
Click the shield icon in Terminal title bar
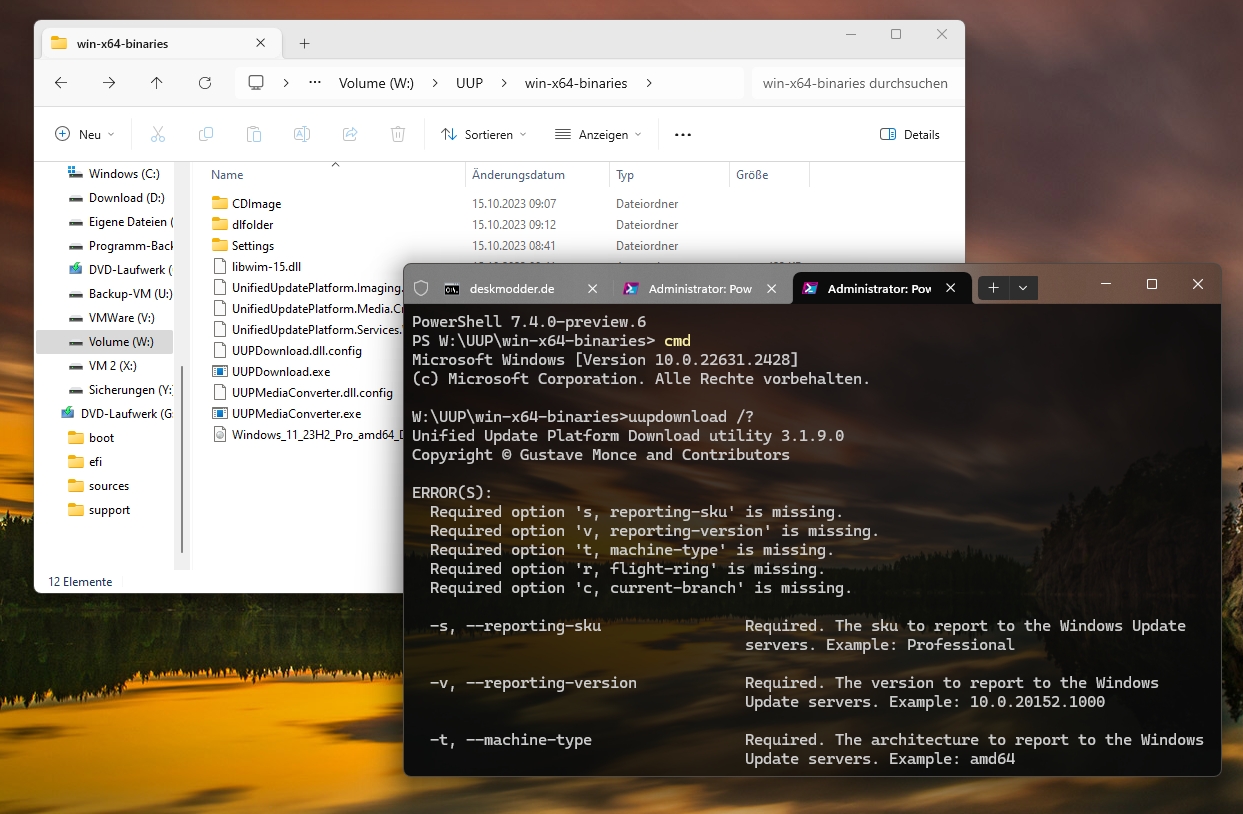(x=421, y=288)
